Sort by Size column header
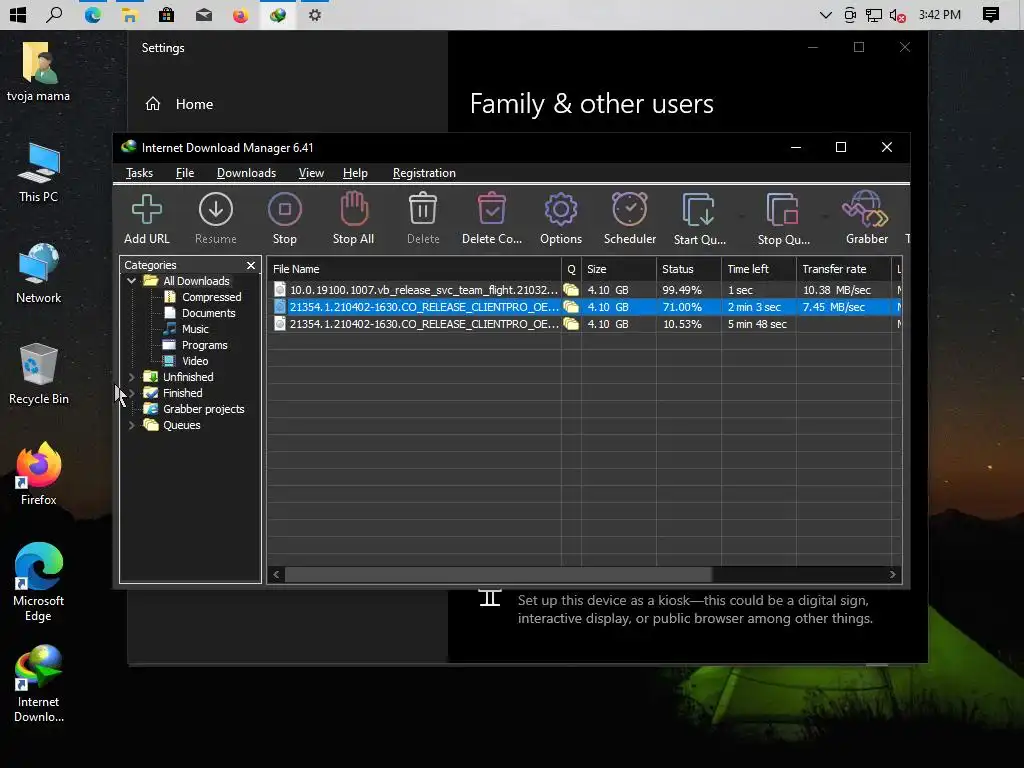The width and height of the screenshot is (1024, 768). pos(618,269)
